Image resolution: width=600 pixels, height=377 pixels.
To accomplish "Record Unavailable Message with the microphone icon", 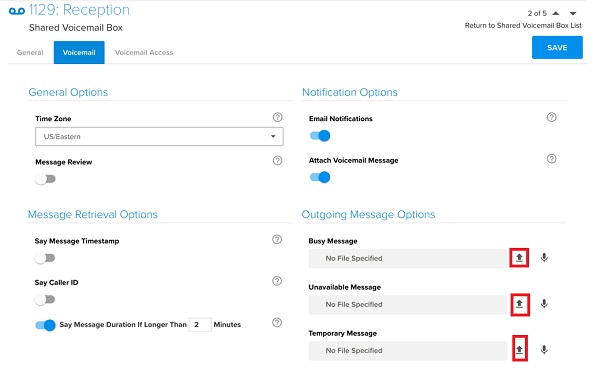I will click(544, 304).
